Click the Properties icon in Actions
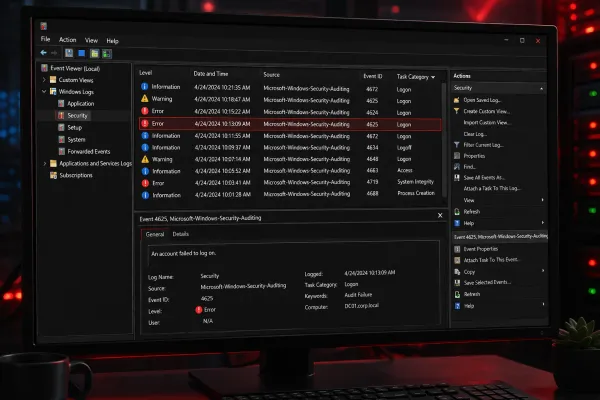 click(457, 156)
